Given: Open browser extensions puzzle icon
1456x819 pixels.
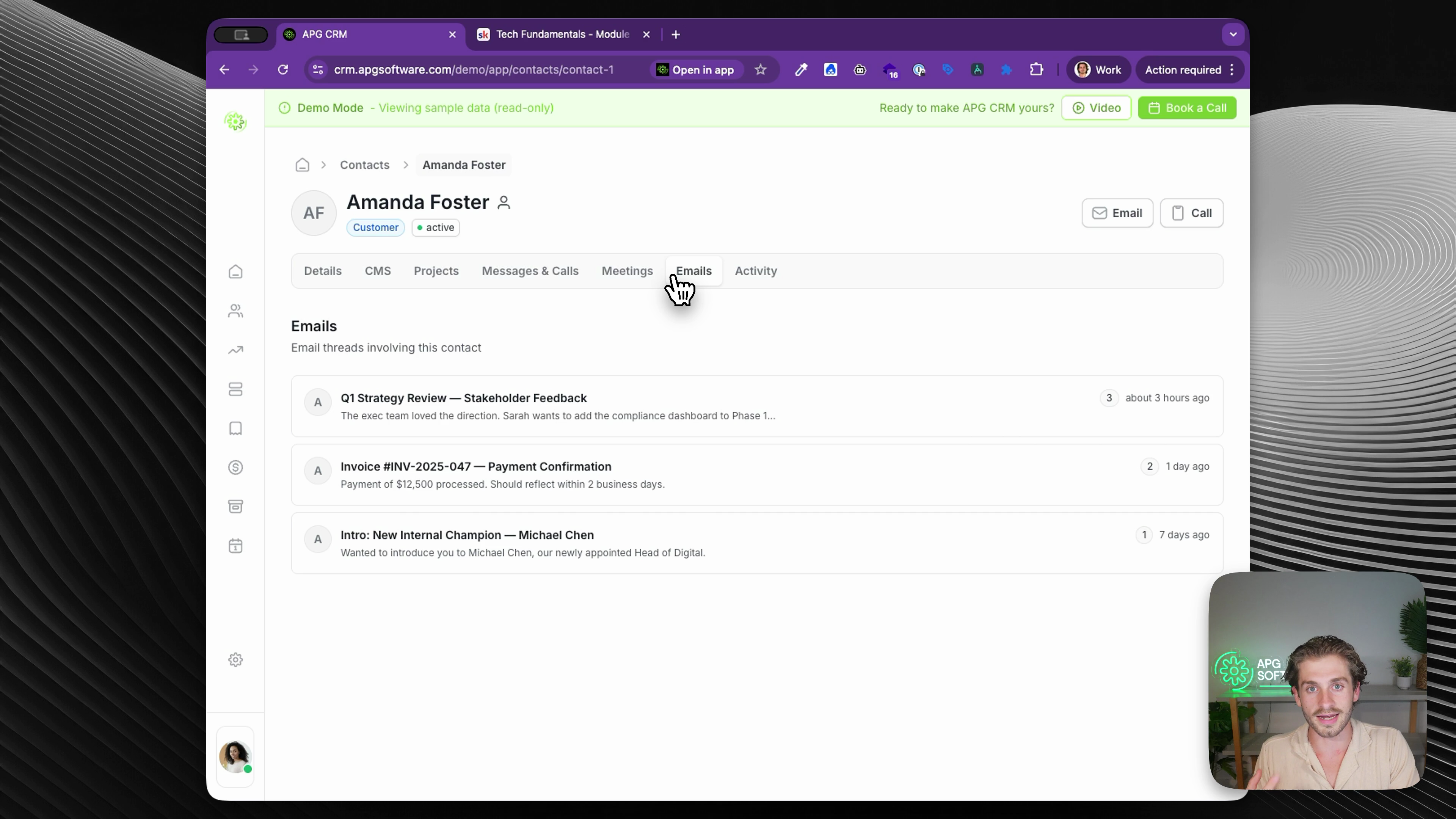Looking at the screenshot, I should [x=1036, y=69].
